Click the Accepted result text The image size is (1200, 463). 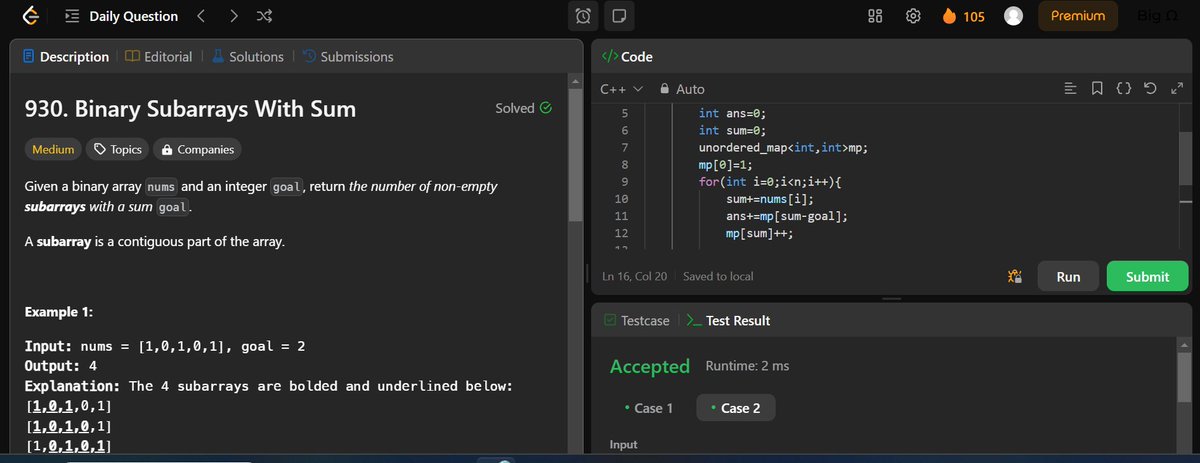point(650,366)
